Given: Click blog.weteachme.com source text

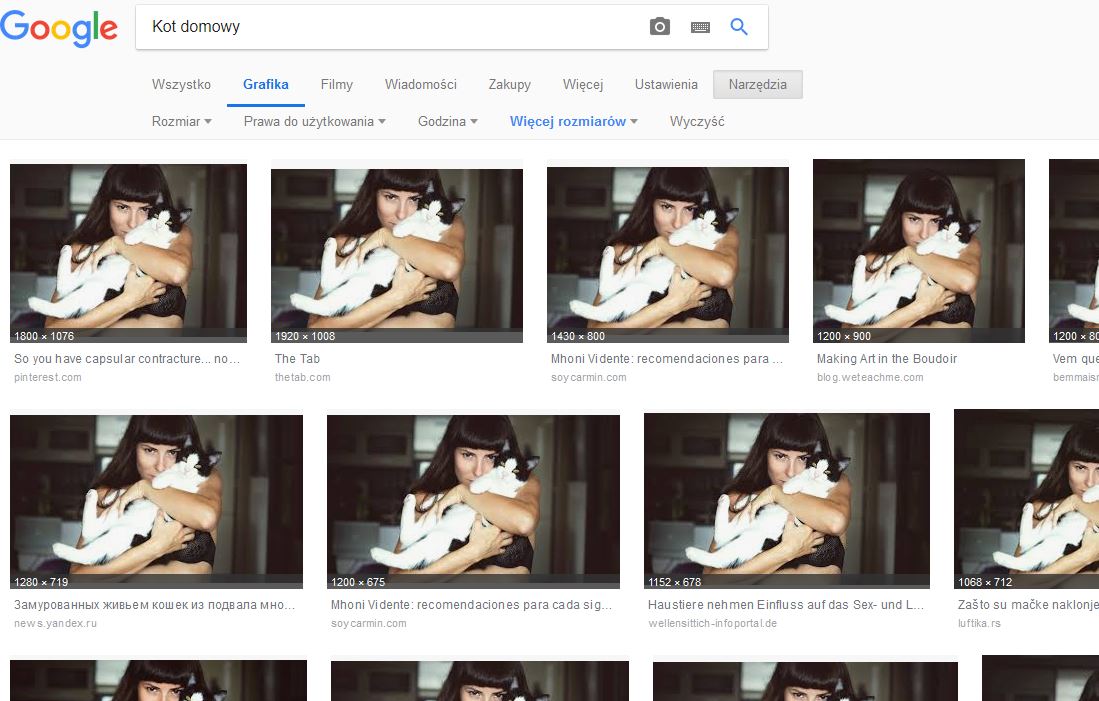Looking at the screenshot, I should click(870, 377).
